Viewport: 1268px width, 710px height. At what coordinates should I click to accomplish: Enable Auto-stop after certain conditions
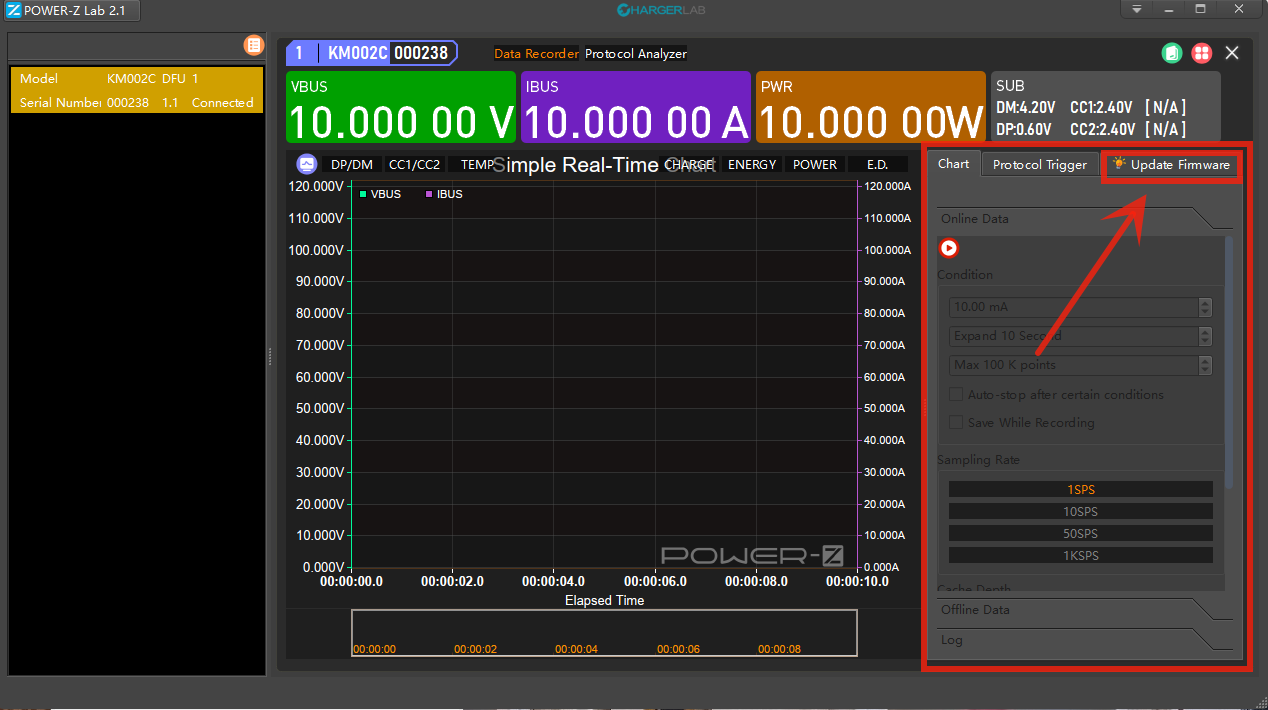coord(955,394)
